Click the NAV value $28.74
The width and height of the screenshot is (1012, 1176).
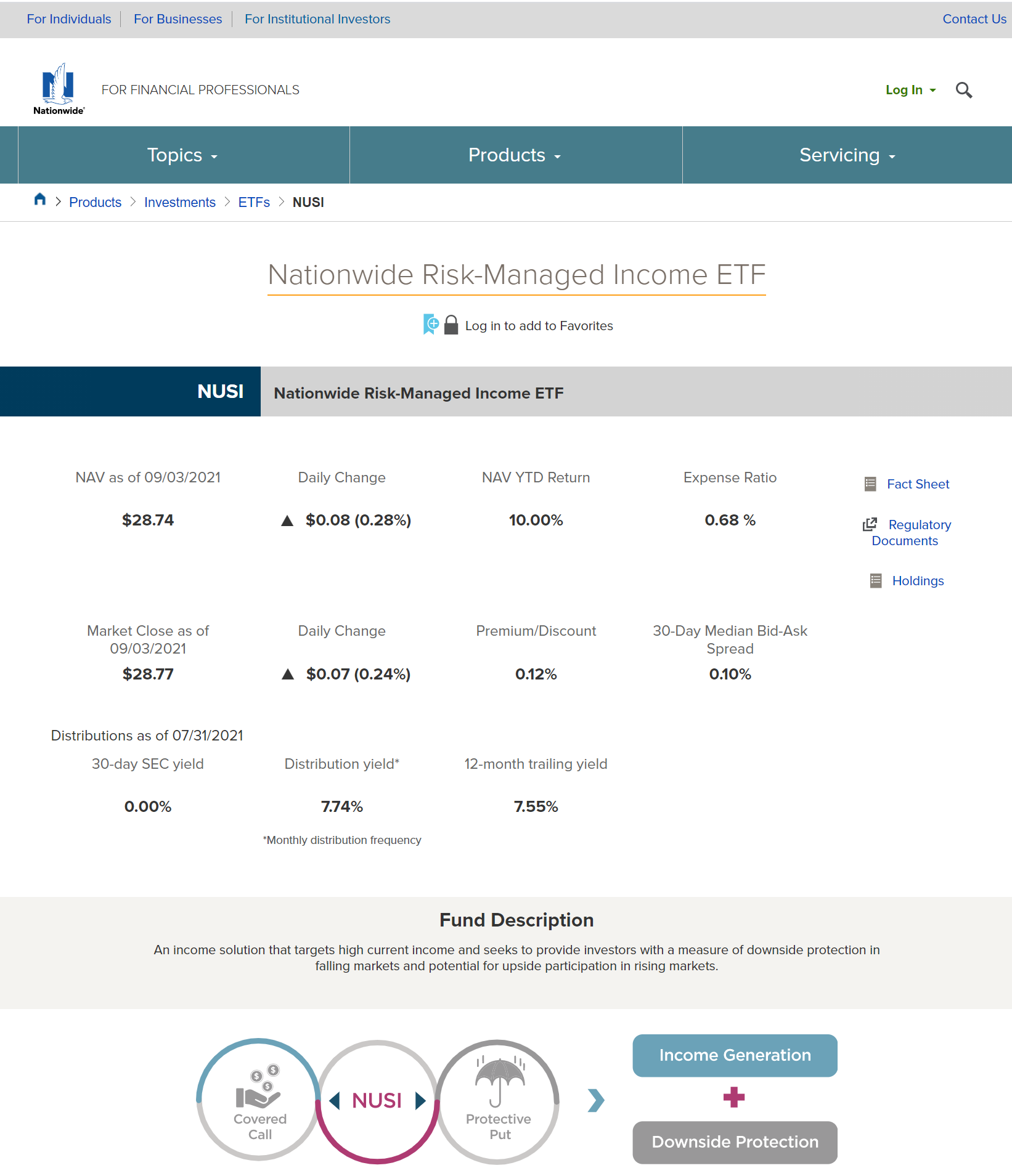148,520
